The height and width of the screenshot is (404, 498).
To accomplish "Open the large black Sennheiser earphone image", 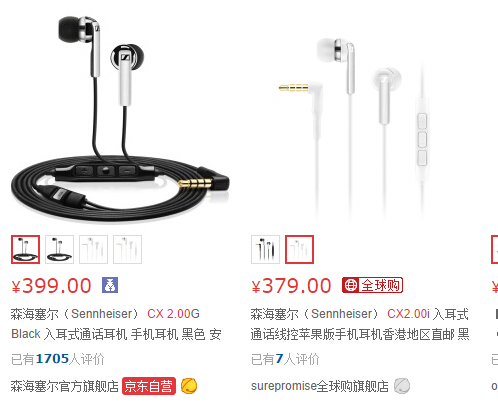I will (x=120, y=118).
